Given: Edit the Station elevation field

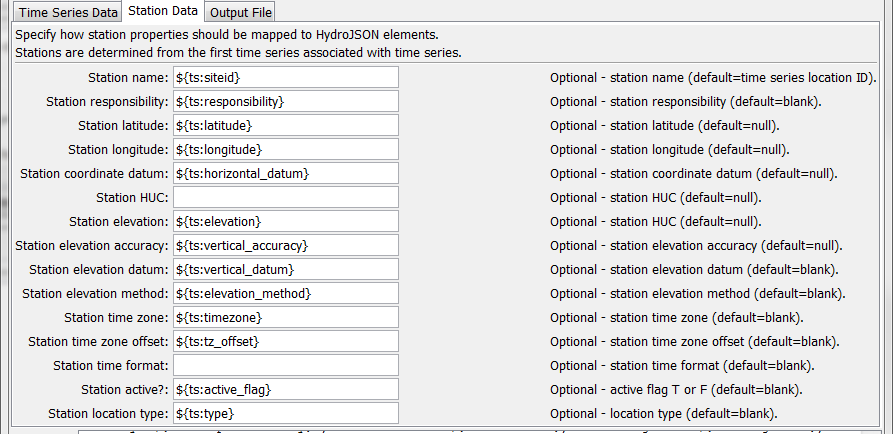Looking at the screenshot, I should (x=286, y=221).
